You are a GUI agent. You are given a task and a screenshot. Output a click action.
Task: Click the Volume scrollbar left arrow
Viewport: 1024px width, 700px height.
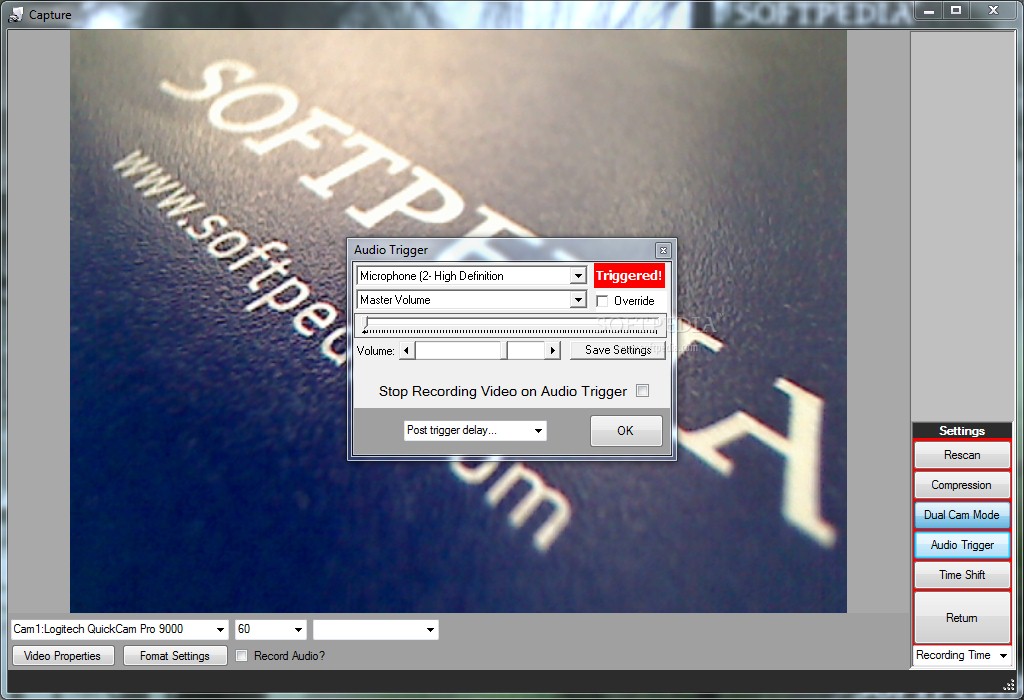coord(406,351)
